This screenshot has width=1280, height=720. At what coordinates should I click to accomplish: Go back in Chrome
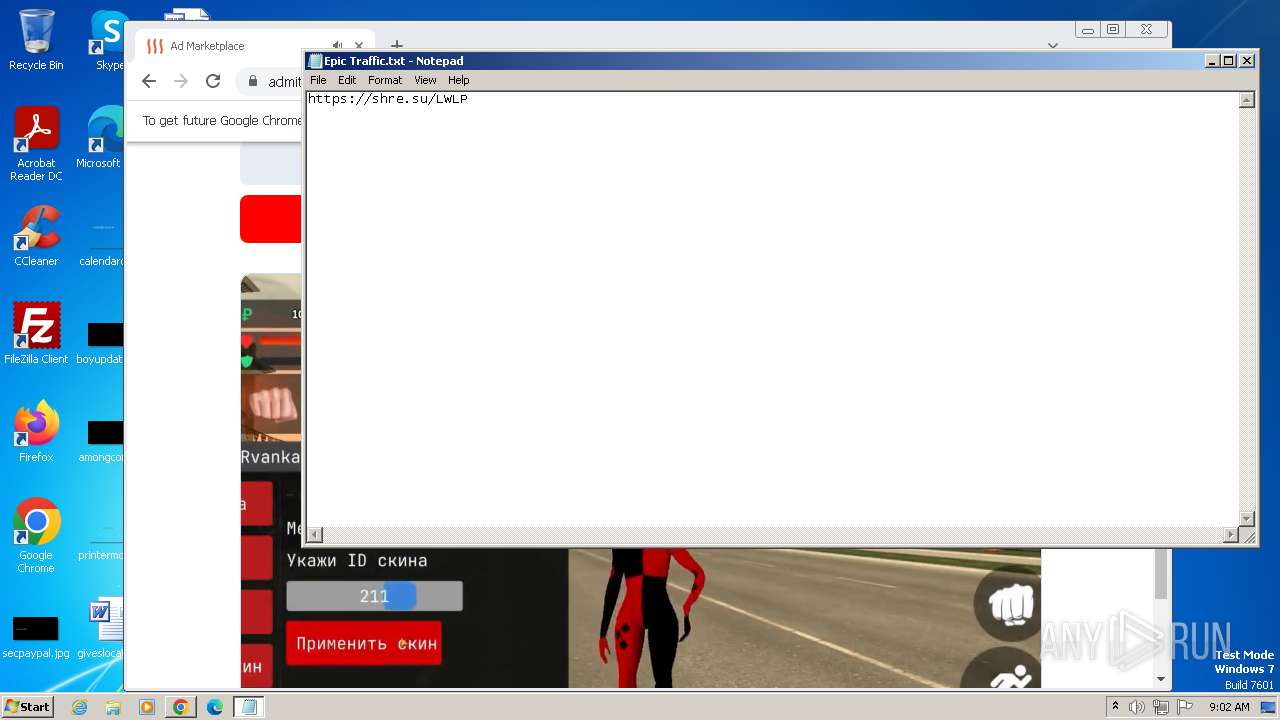[149, 82]
